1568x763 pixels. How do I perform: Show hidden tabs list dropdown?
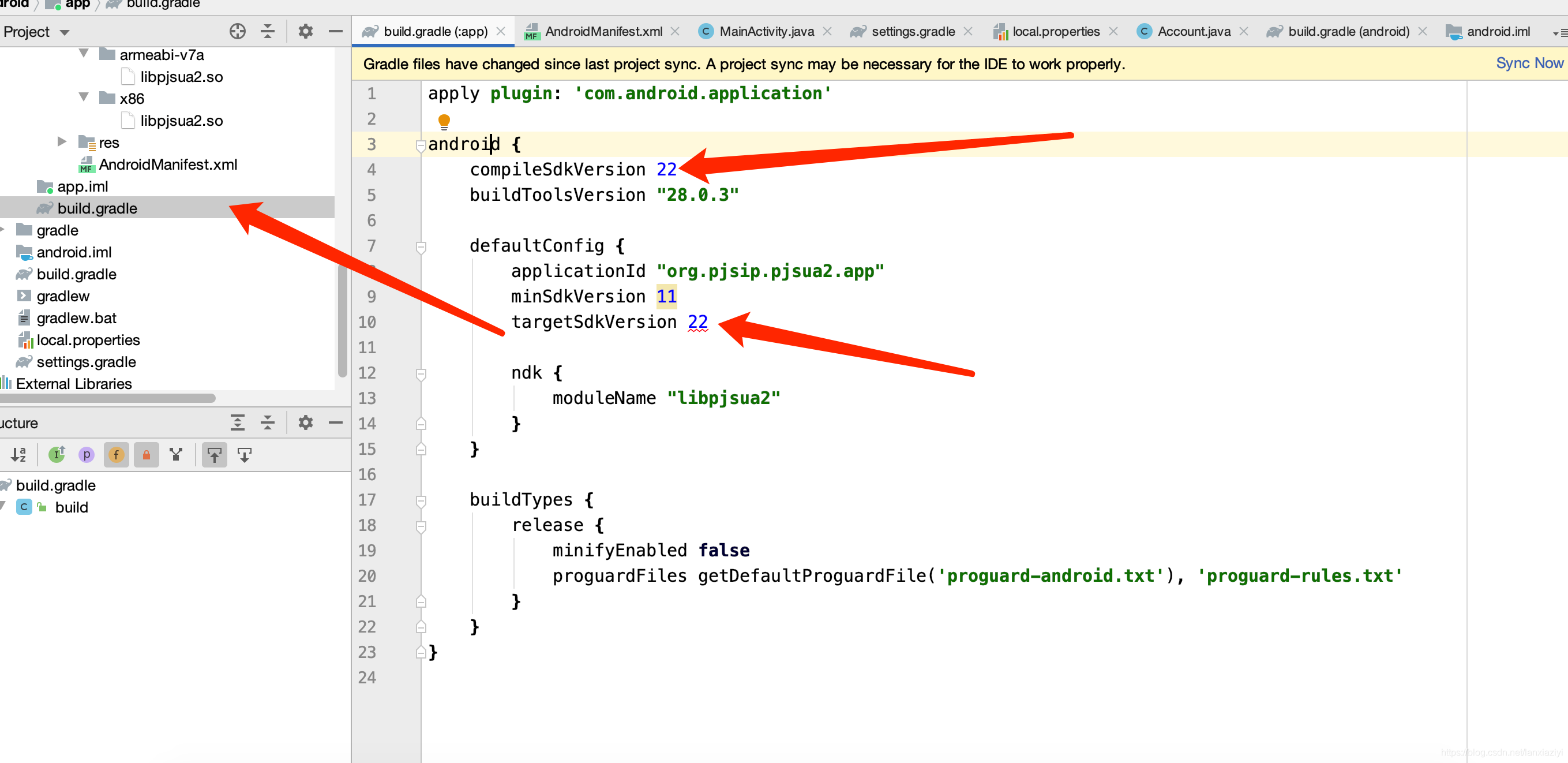pyautogui.click(x=1560, y=33)
